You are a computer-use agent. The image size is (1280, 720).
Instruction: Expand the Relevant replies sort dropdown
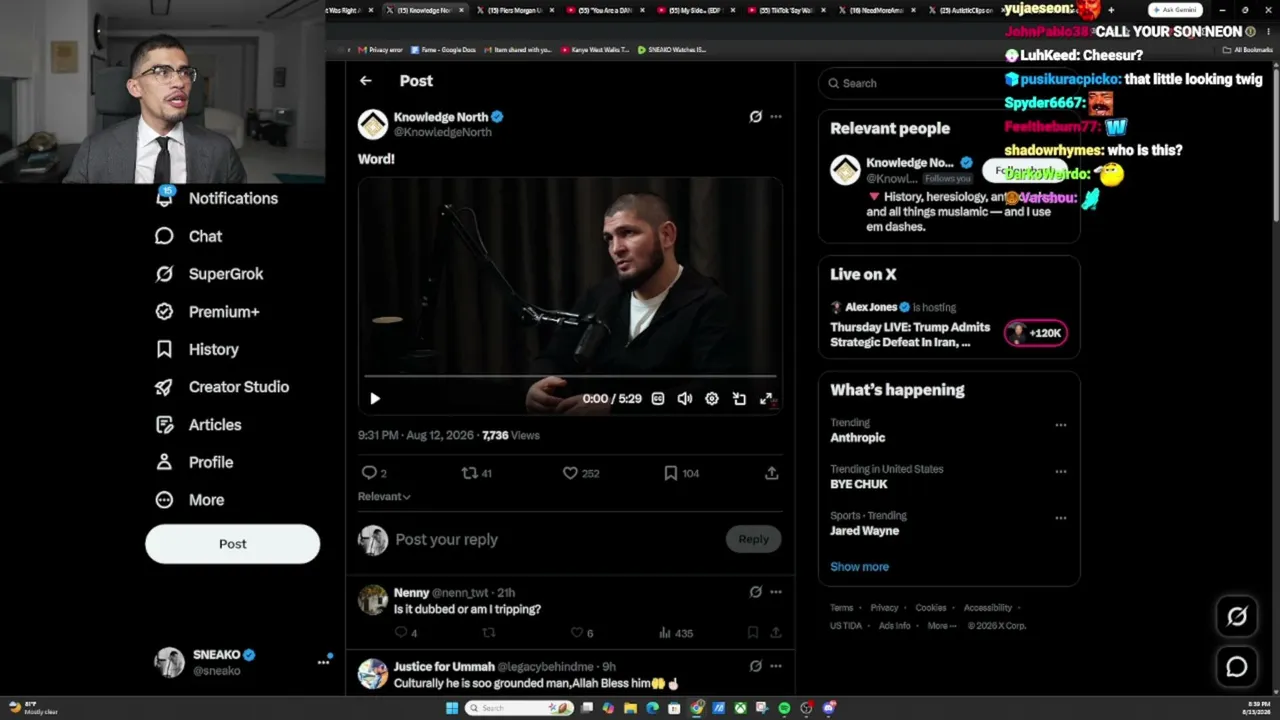pyautogui.click(x=384, y=496)
